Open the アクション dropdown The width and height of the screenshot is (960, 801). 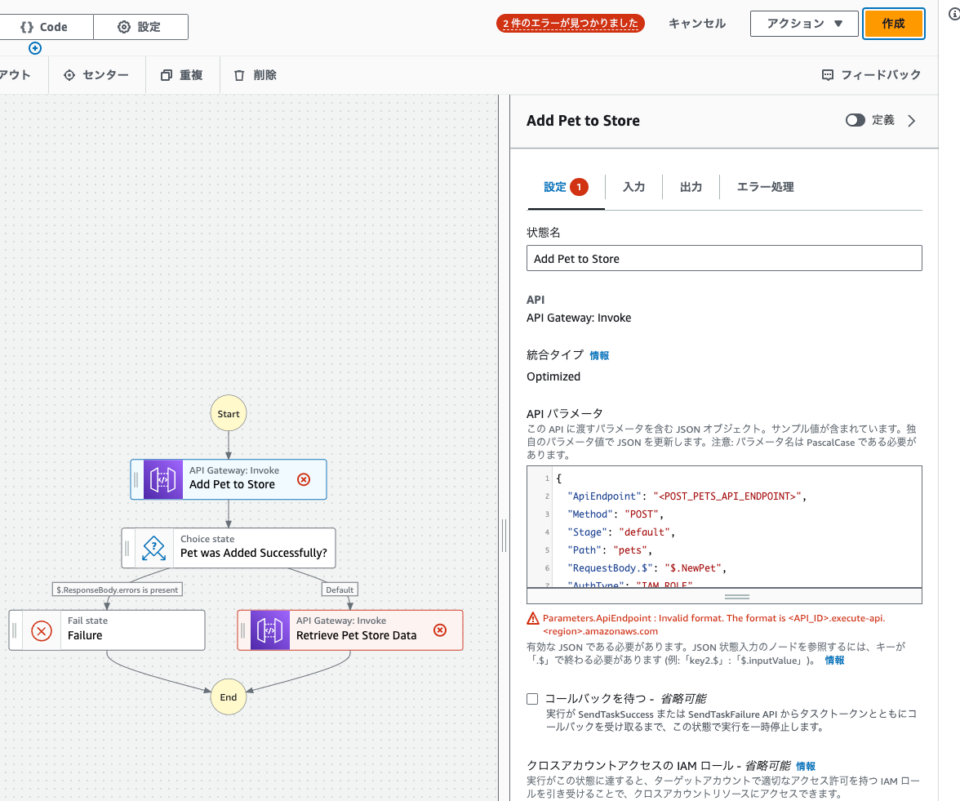[804, 23]
